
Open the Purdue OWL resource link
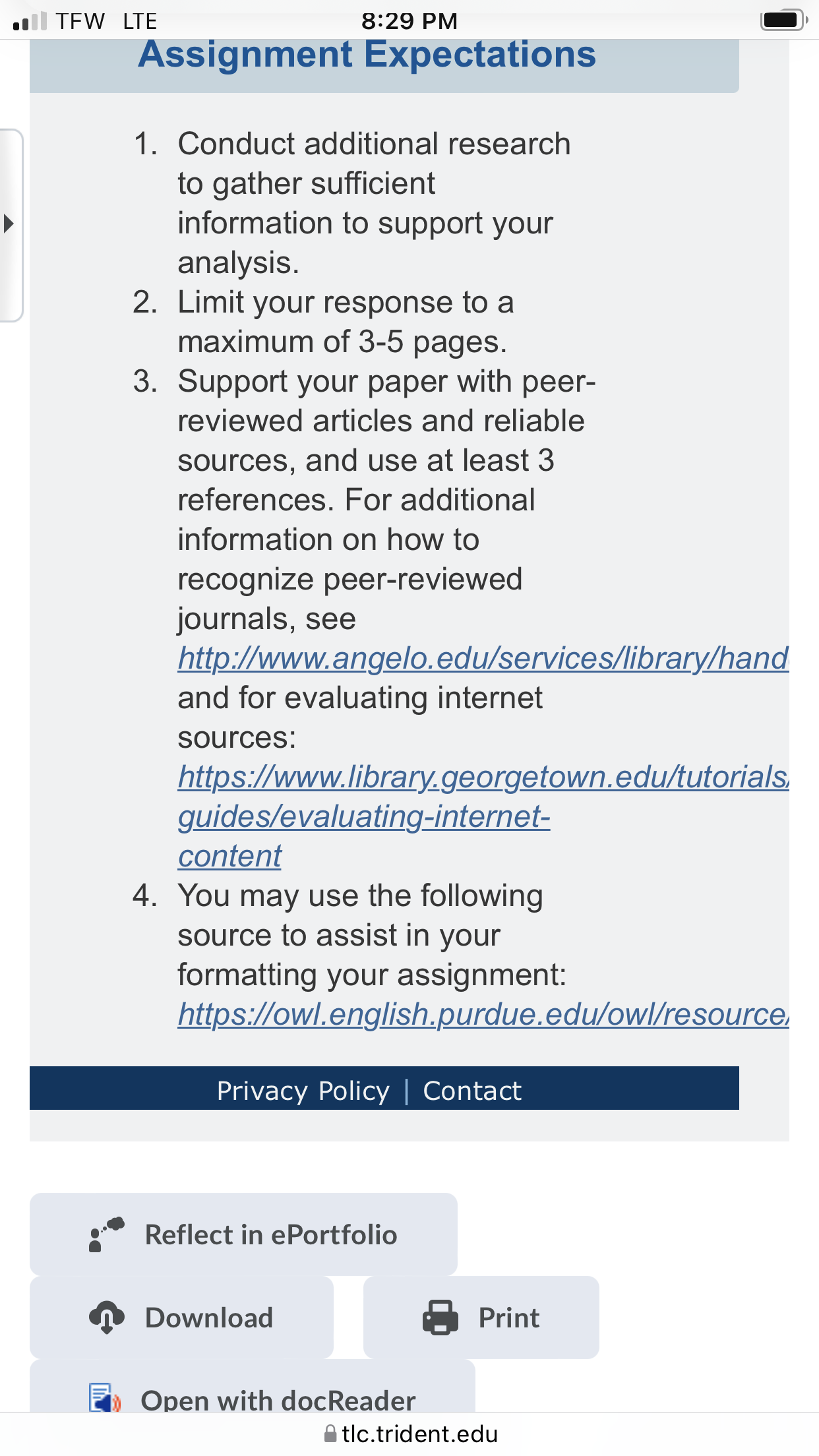coord(483,1014)
